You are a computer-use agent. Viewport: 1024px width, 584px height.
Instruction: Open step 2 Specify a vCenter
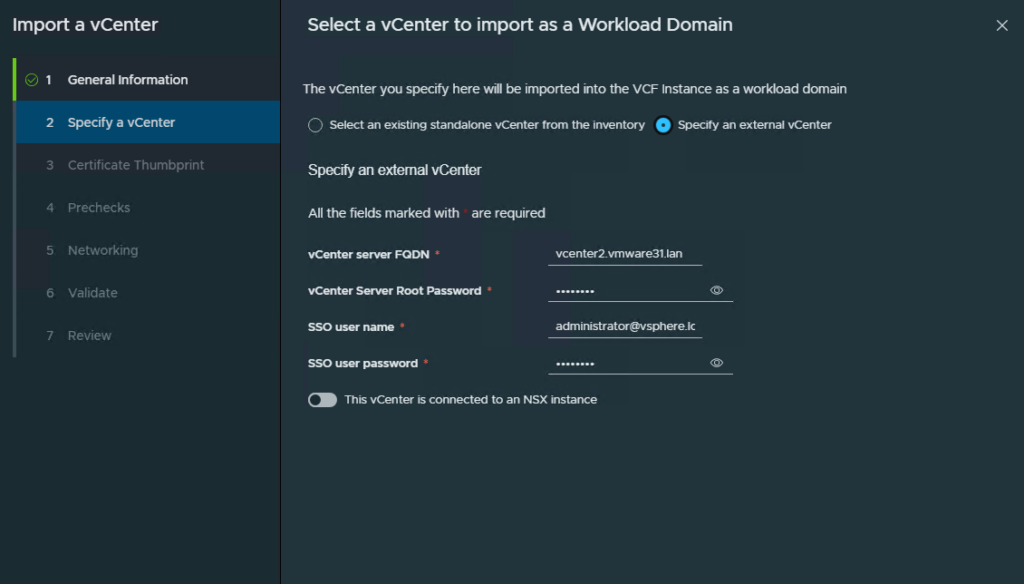[x=121, y=123]
